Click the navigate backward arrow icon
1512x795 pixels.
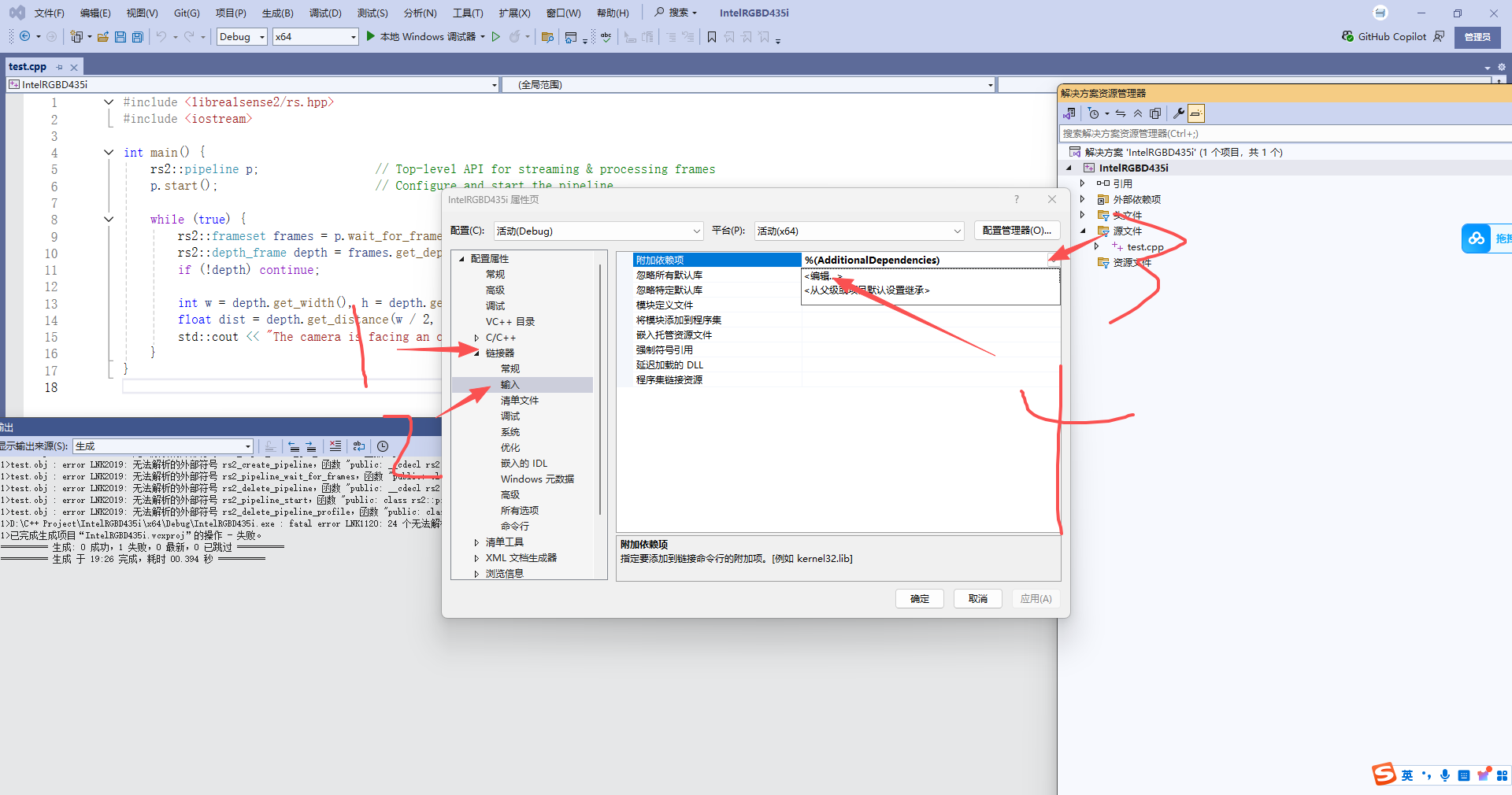pos(24,36)
